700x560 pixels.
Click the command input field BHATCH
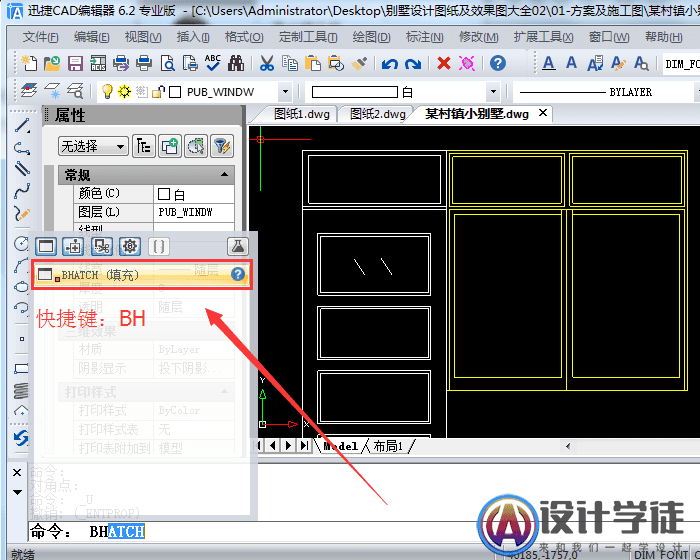point(362,531)
